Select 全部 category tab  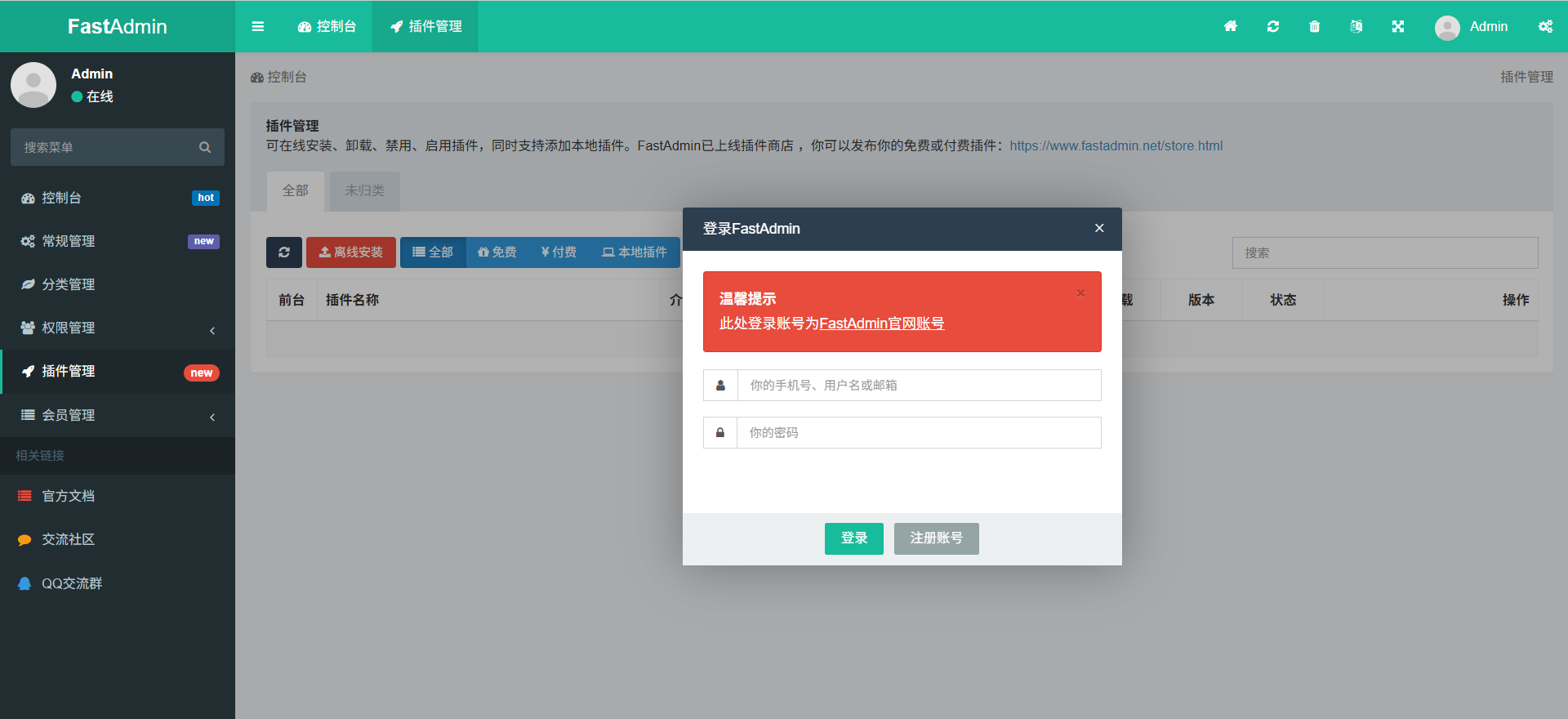point(296,191)
